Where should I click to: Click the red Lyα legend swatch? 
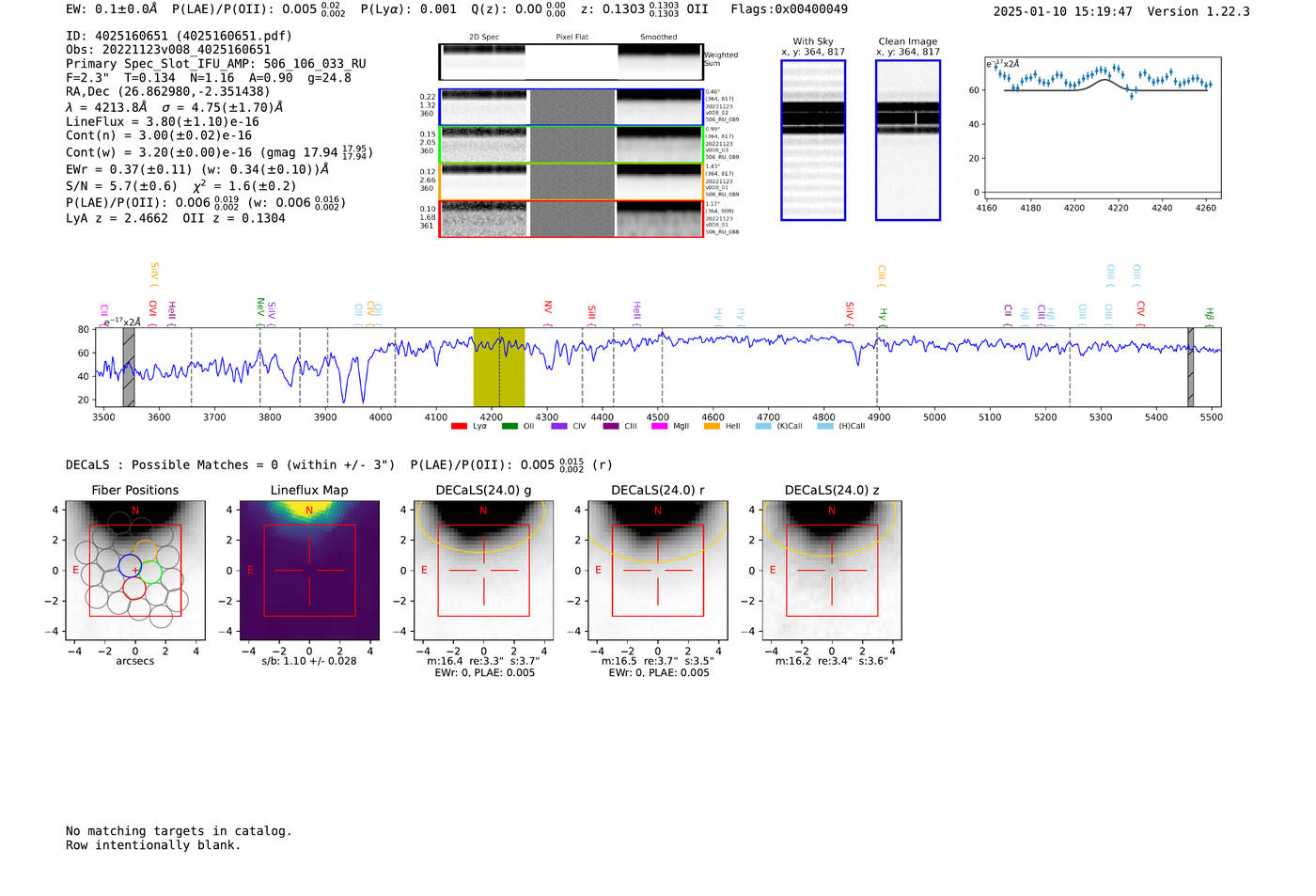[459, 427]
